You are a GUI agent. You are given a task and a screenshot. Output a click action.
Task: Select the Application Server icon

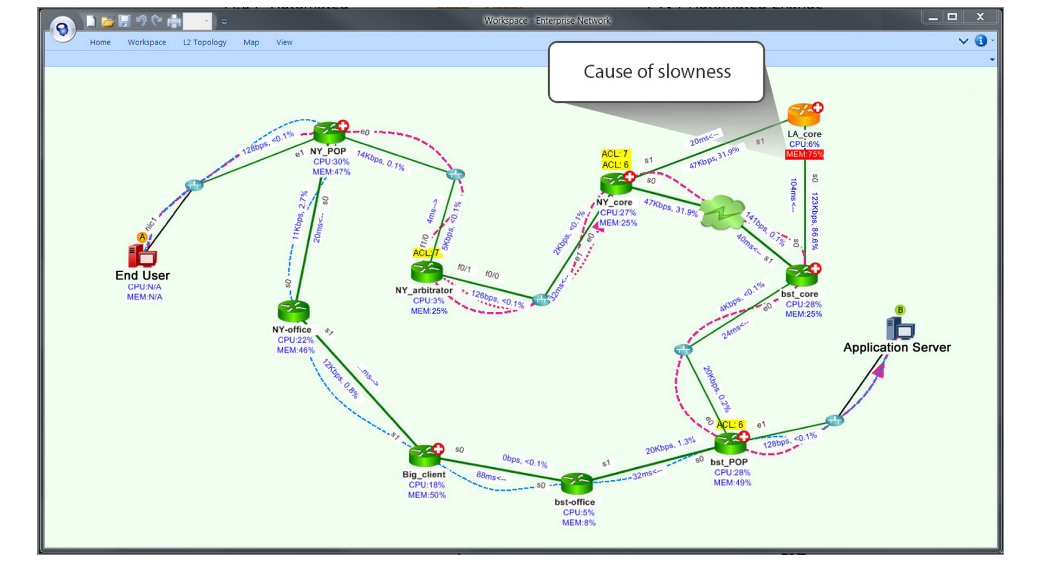coord(900,328)
